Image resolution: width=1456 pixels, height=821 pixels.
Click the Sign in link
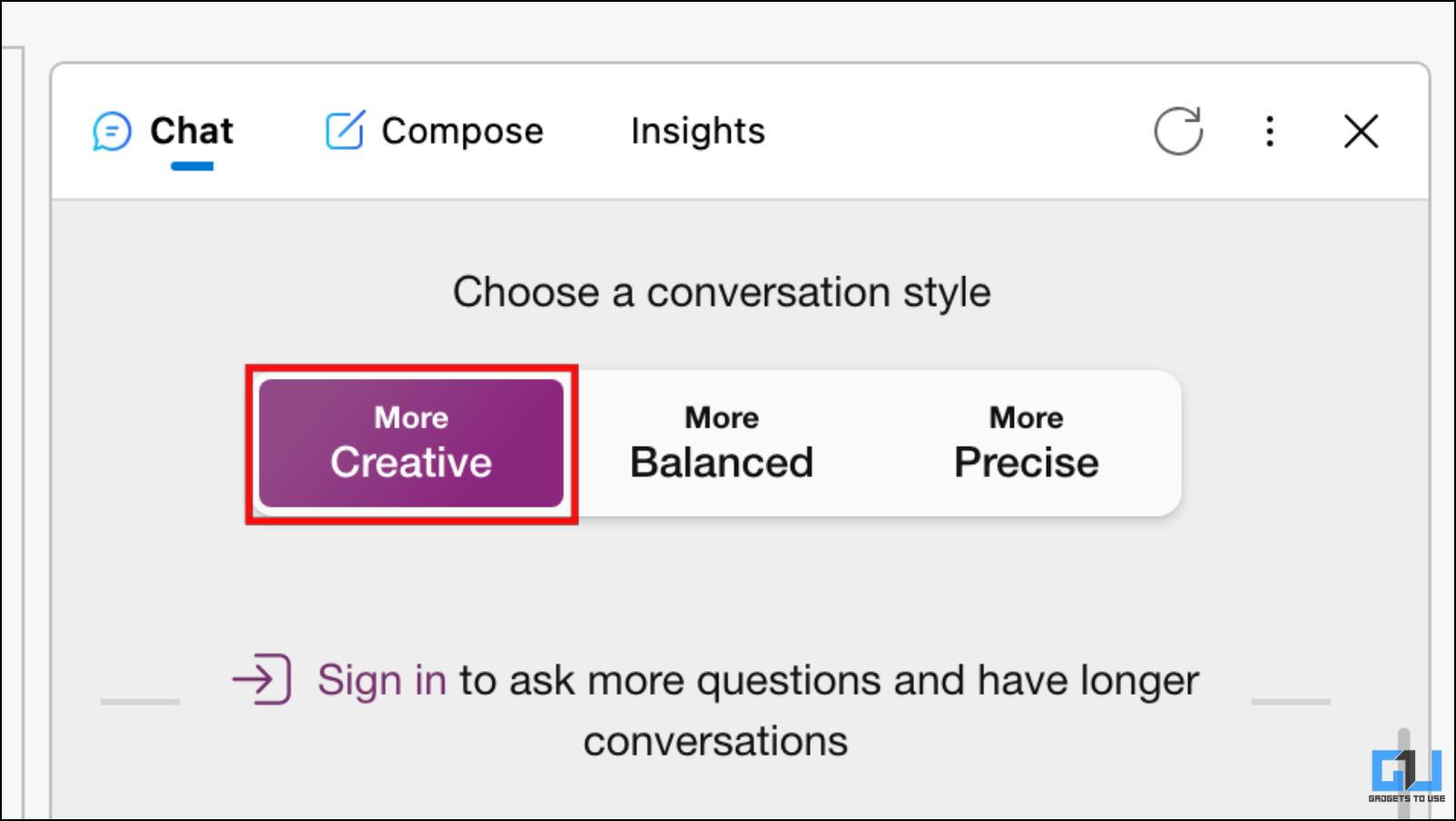click(x=381, y=680)
